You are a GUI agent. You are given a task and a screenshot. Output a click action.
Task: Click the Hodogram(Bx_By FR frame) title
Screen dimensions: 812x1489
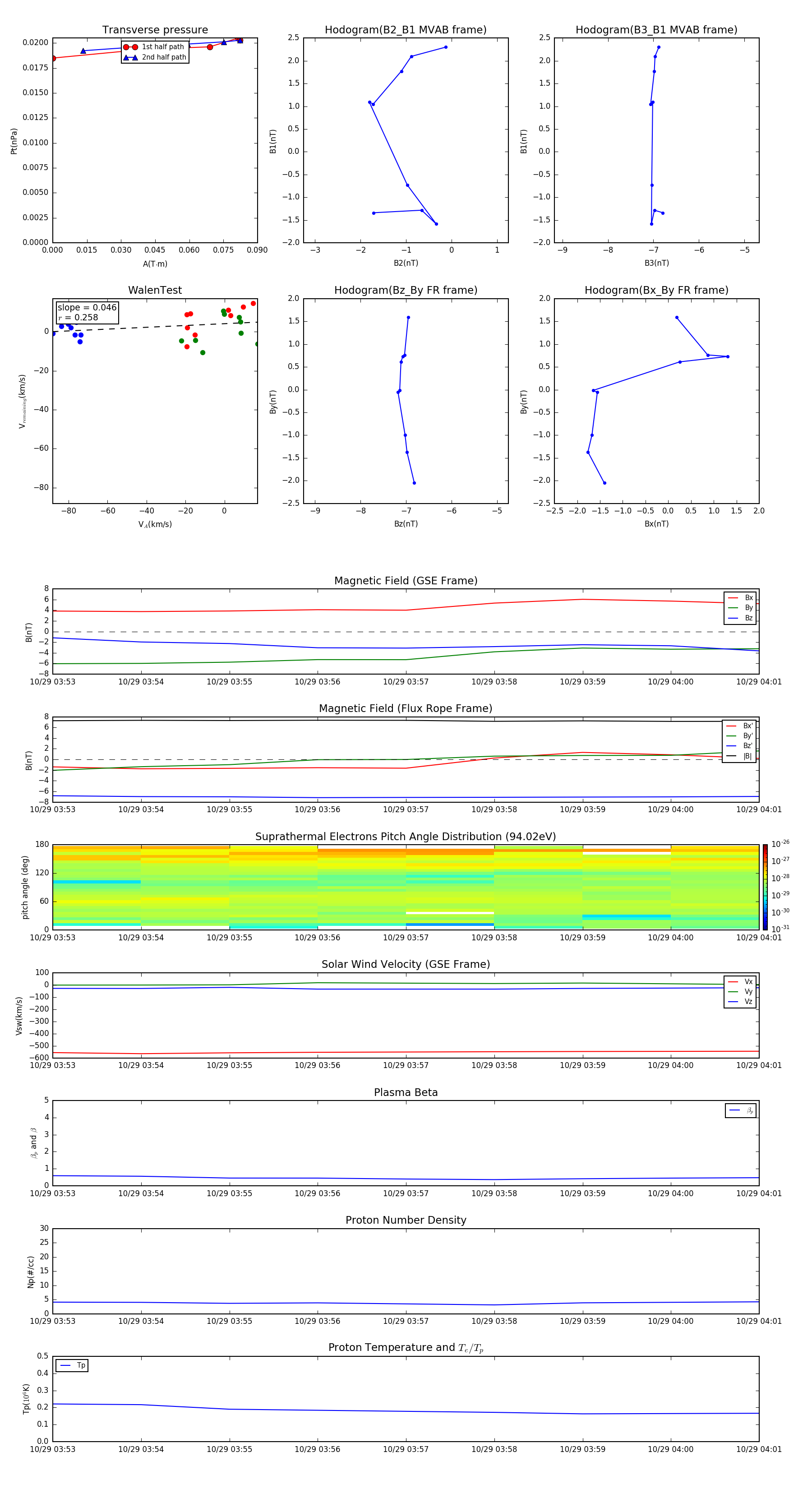[x=656, y=290]
